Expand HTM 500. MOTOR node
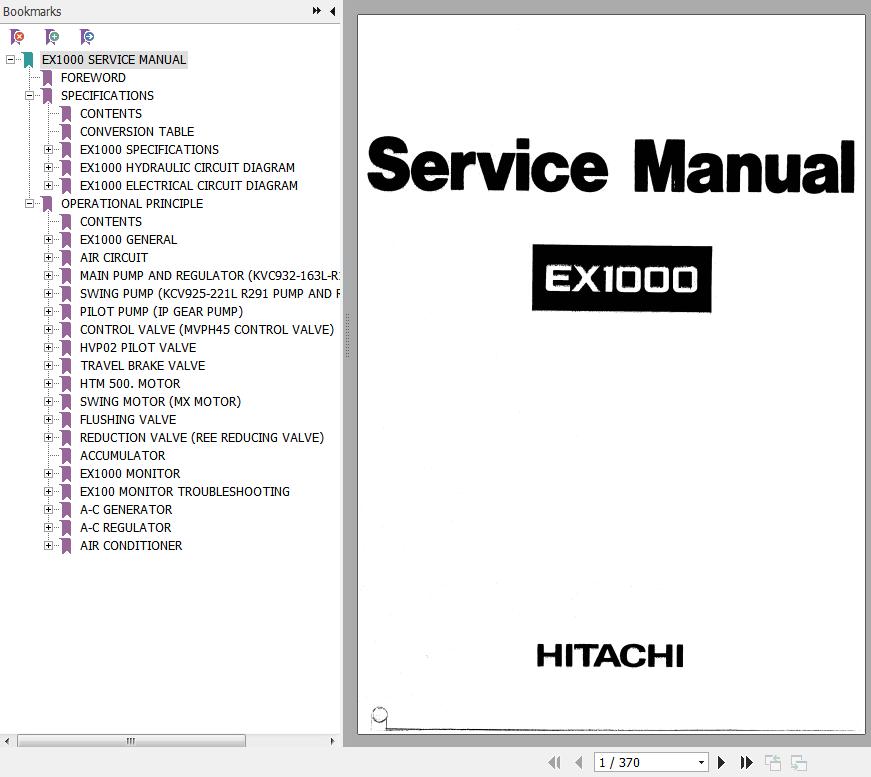The width and height of the screenshot is (871, 777). coord(48,383)
